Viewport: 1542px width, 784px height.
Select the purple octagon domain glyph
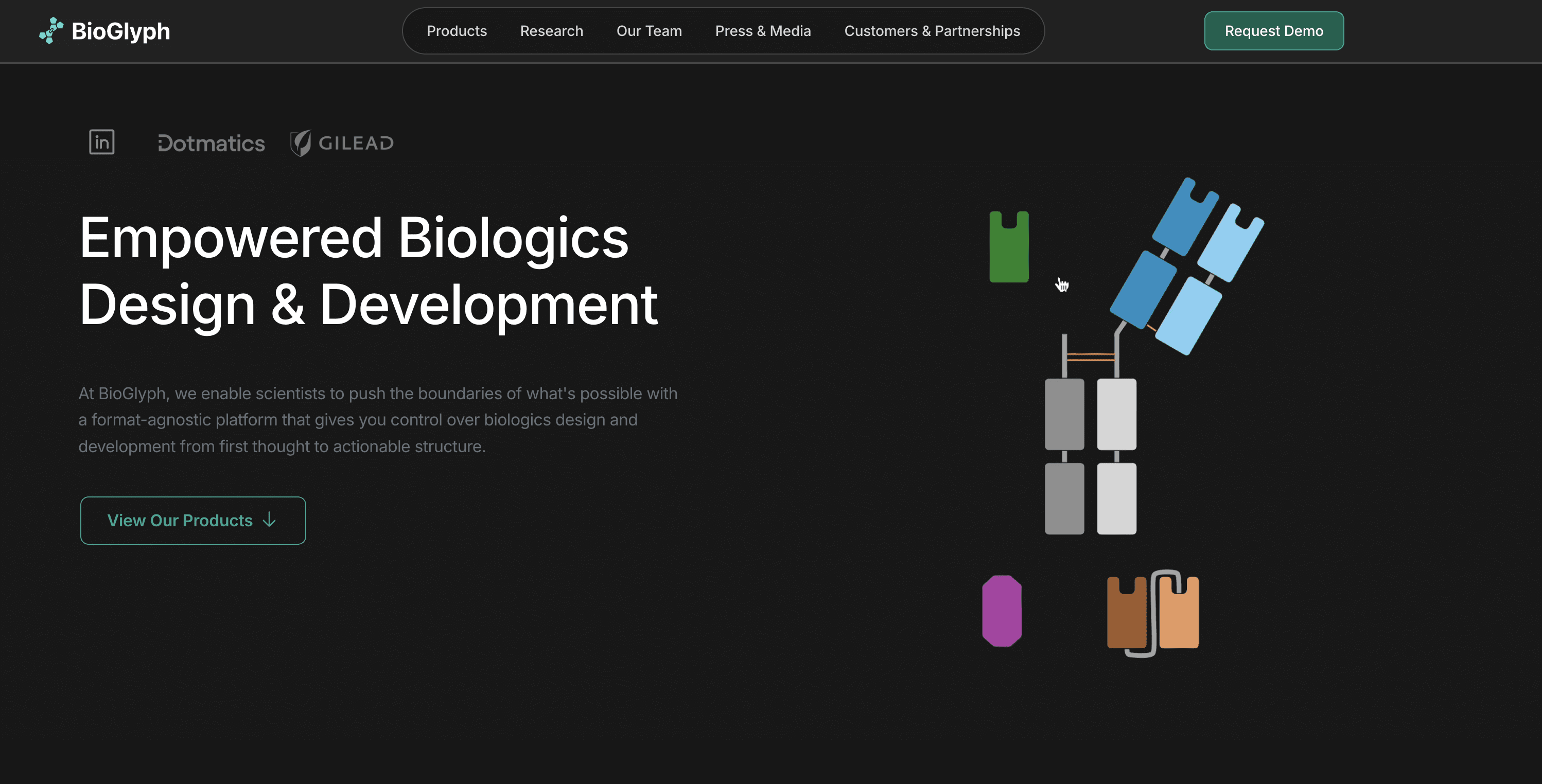click(x=1002, y=611)
